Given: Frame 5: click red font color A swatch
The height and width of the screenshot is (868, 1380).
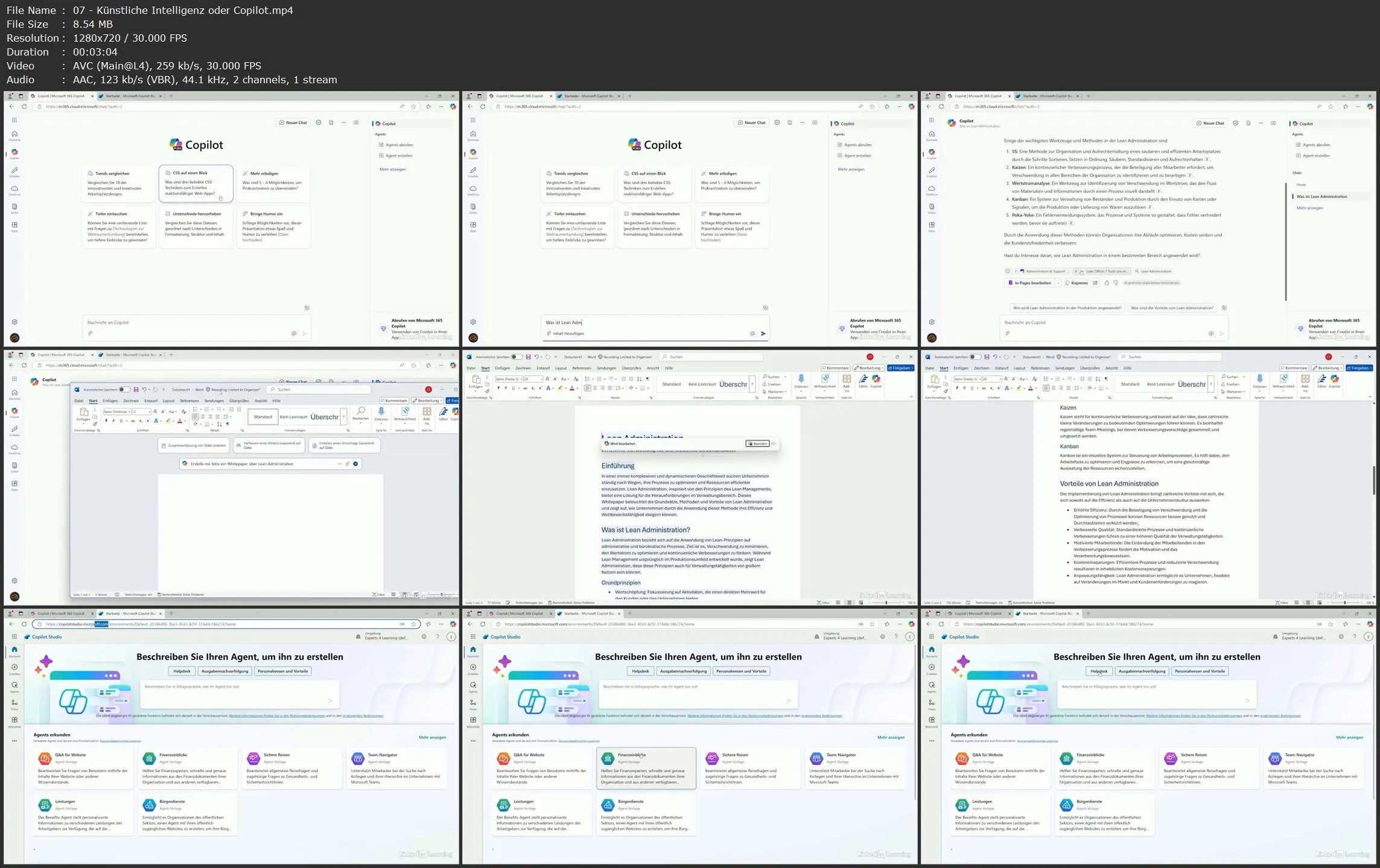Looking at the screenshot, I should (x=573, y=388).
